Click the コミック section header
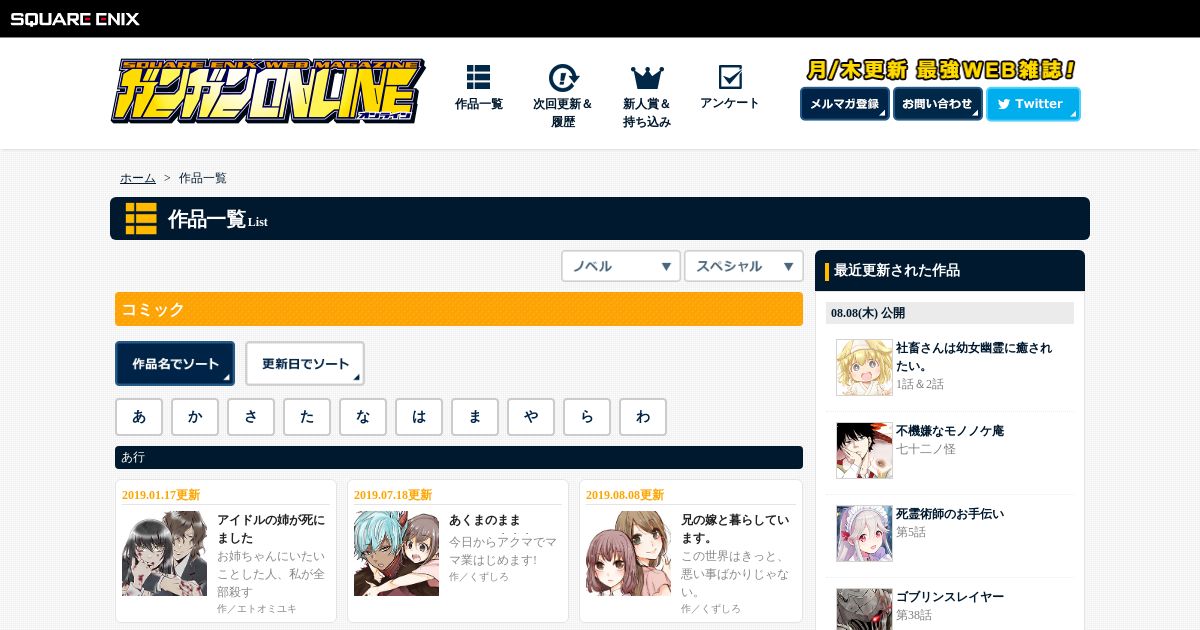 point(459,309)
